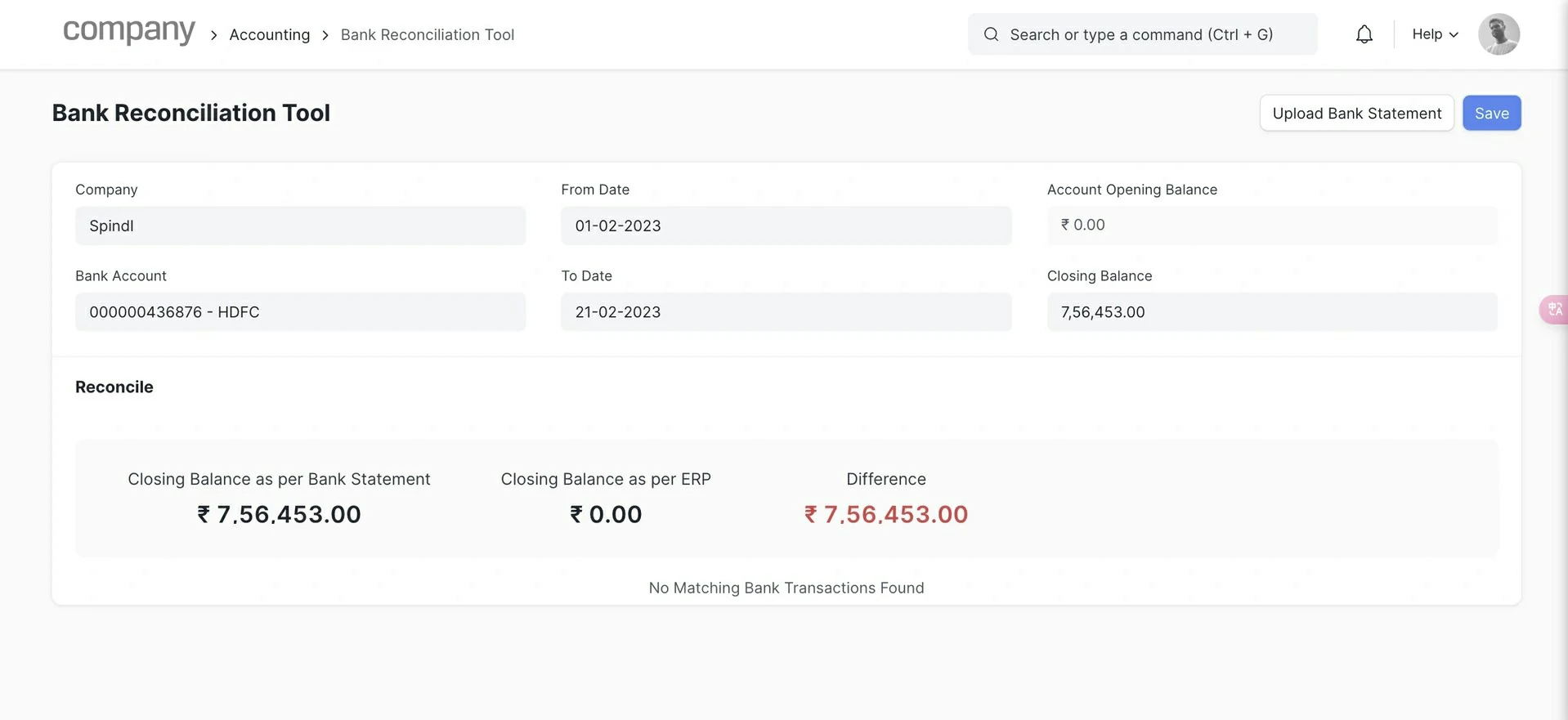Click the red Difference amount

pos(886,515)
